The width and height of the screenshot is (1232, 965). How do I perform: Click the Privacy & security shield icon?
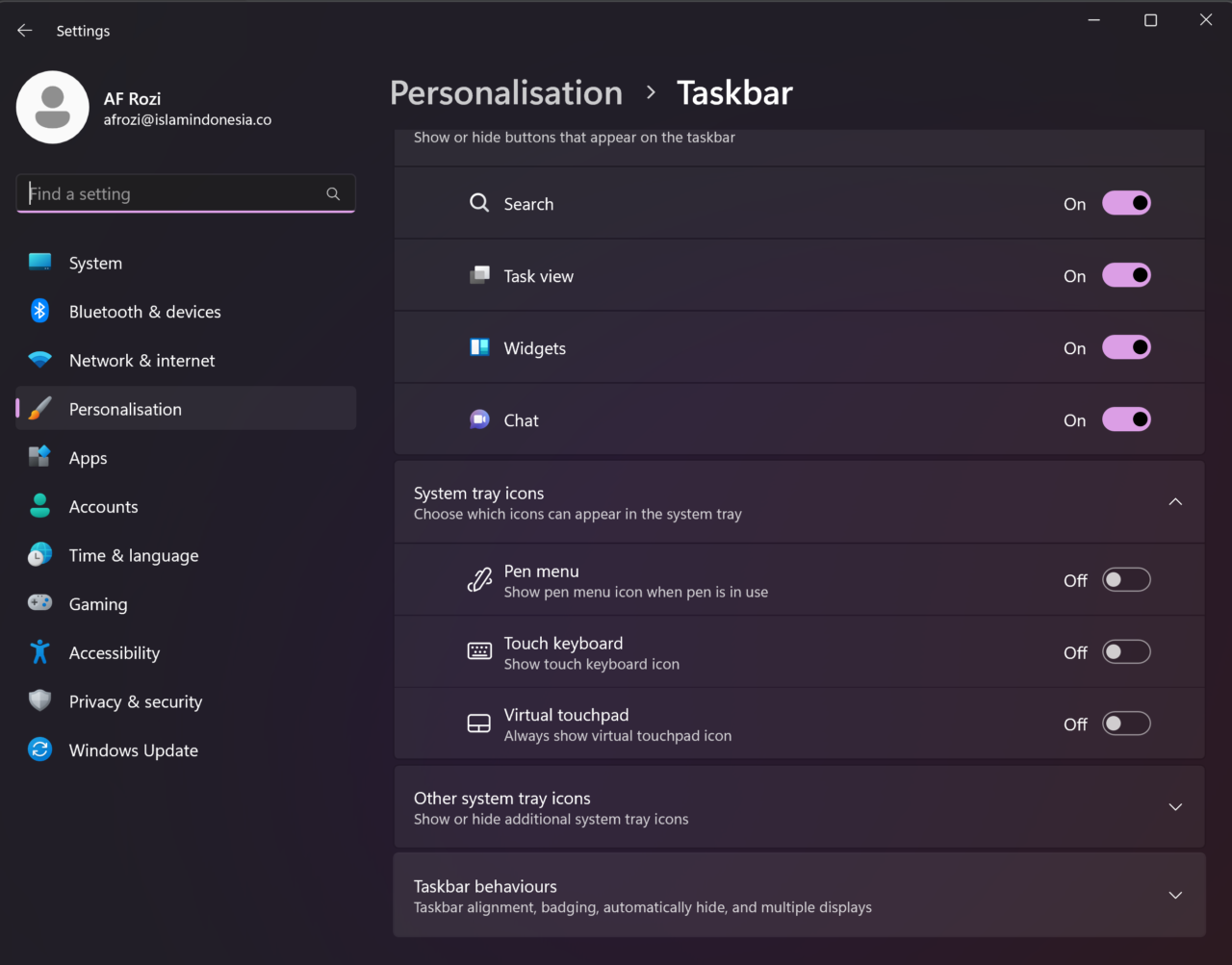point(39,700)
